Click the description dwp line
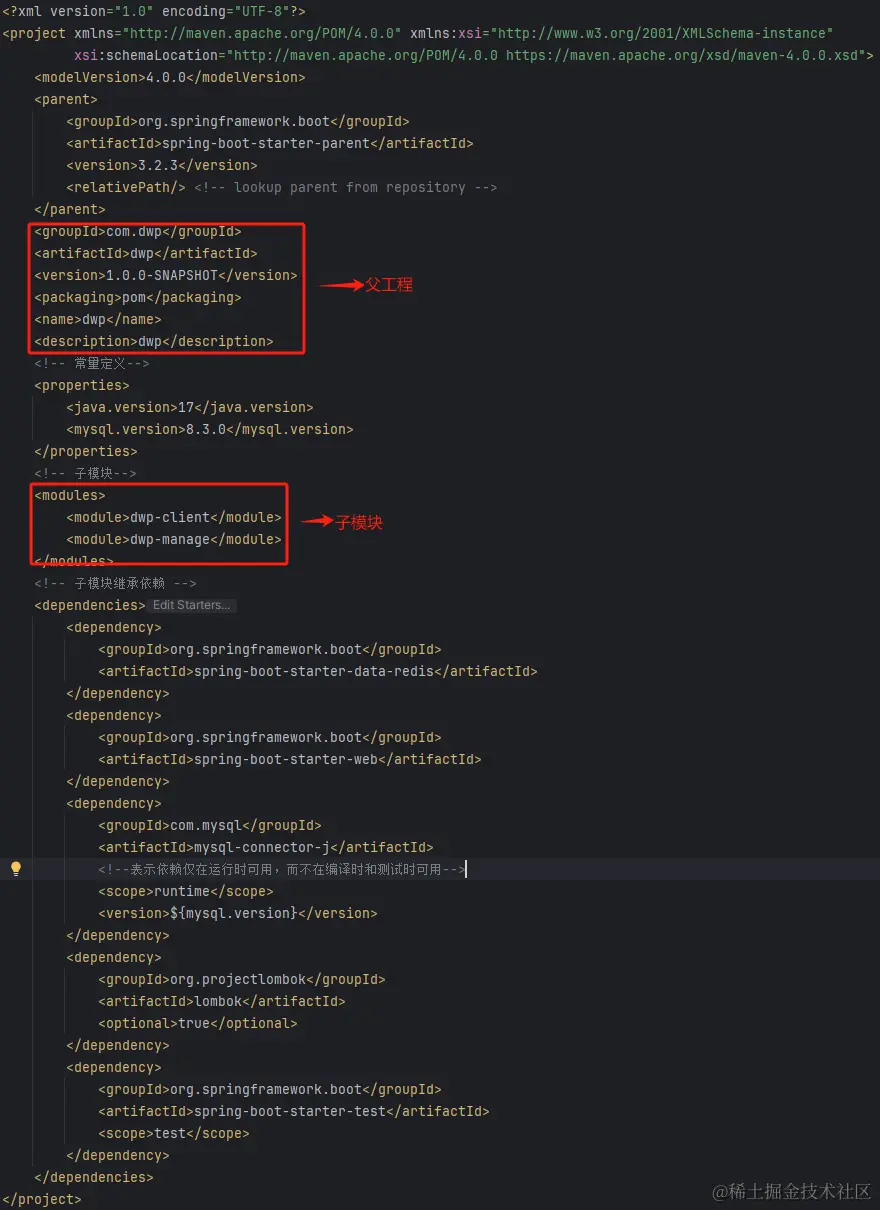The height and width of the screenshot is (1210, 880). coord(154,341)
